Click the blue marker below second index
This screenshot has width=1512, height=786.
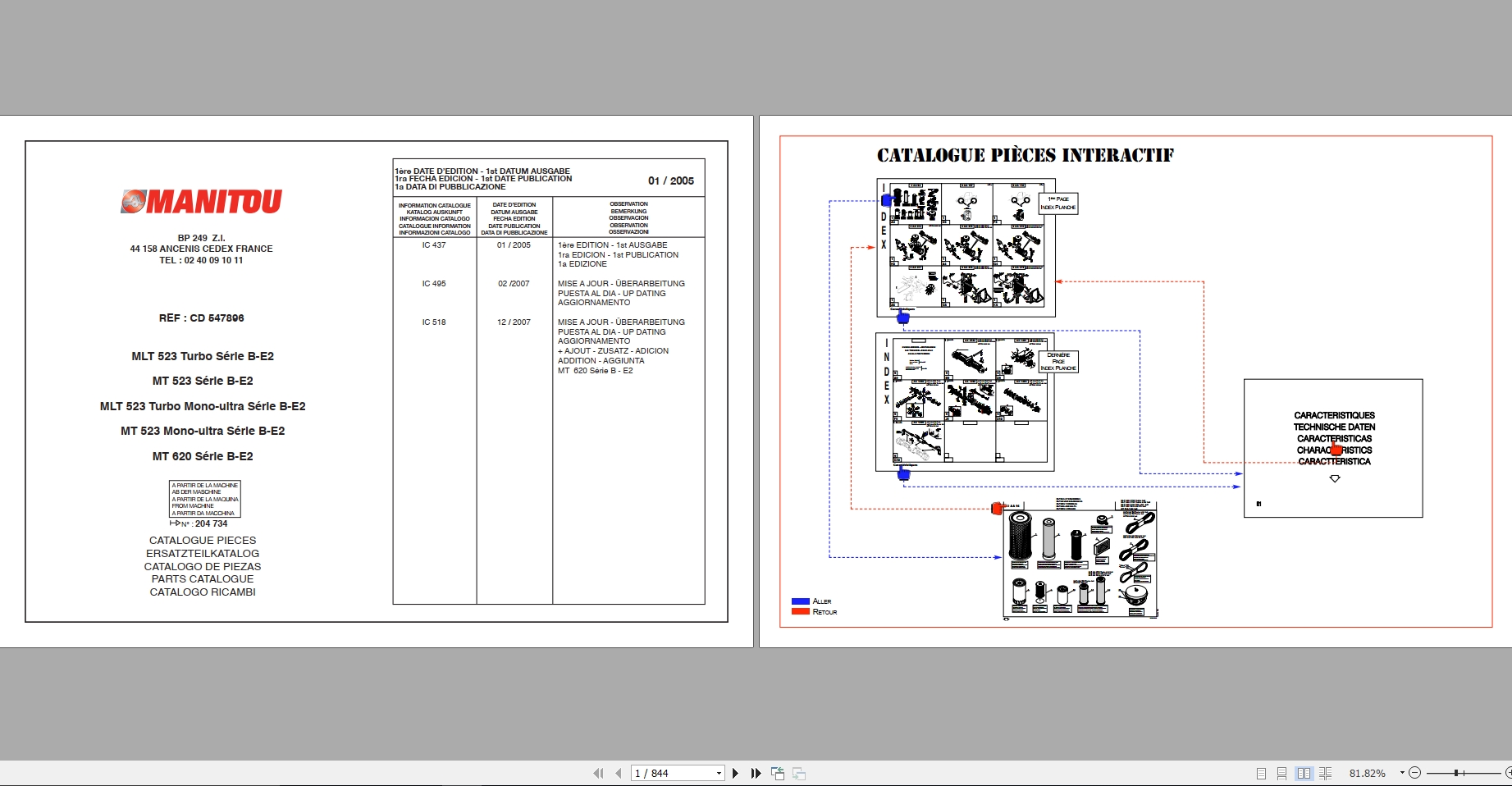[x=903, y=474]
